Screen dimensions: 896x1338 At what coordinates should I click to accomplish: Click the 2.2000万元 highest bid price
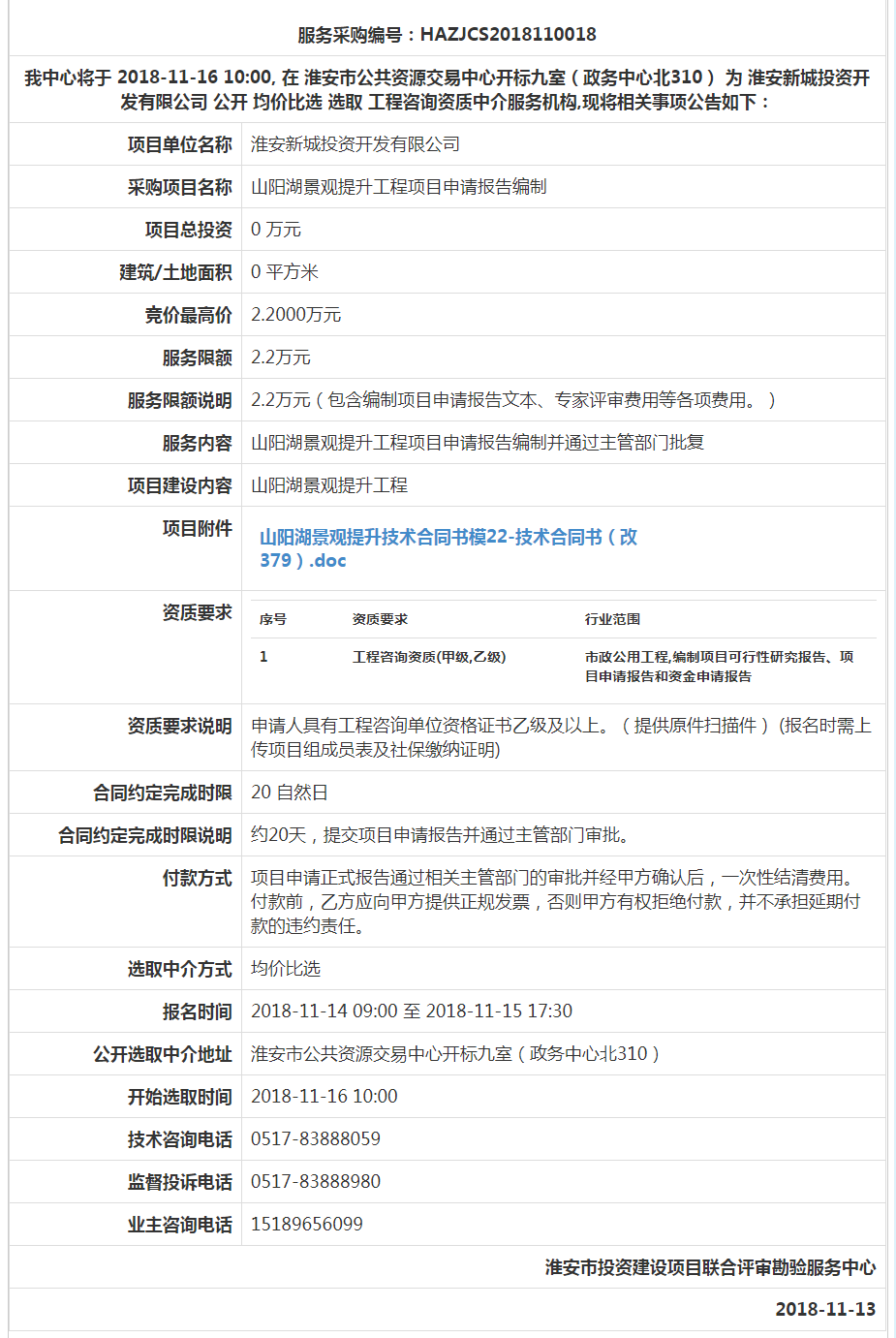pyautogui.click(x=296, y=315)
